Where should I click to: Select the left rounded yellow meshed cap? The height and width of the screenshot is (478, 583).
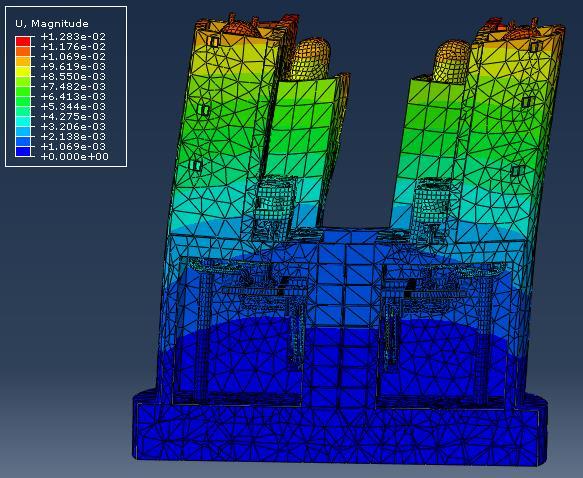click(x=310, y=59)
